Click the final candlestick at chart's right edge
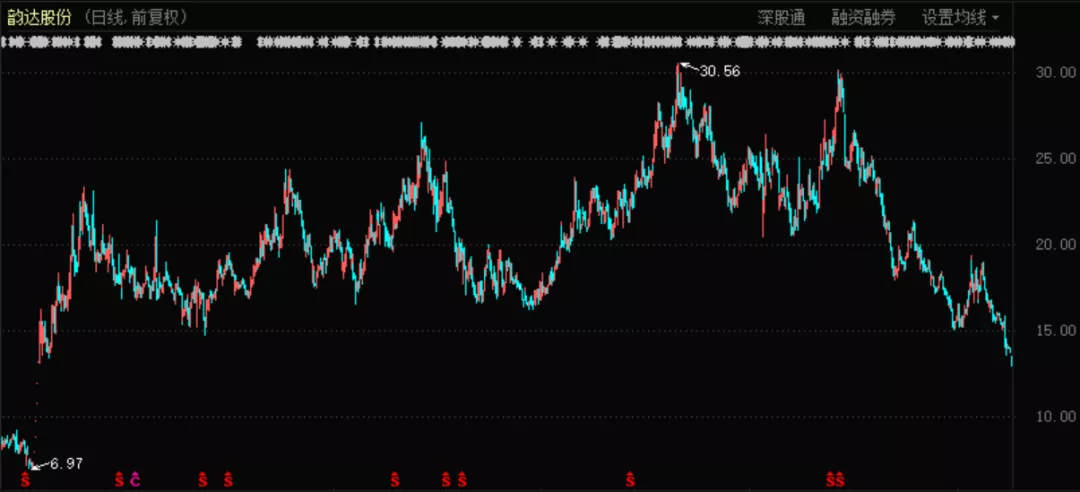This screenshot has width=1080, height=492. tap(1011, 358)
